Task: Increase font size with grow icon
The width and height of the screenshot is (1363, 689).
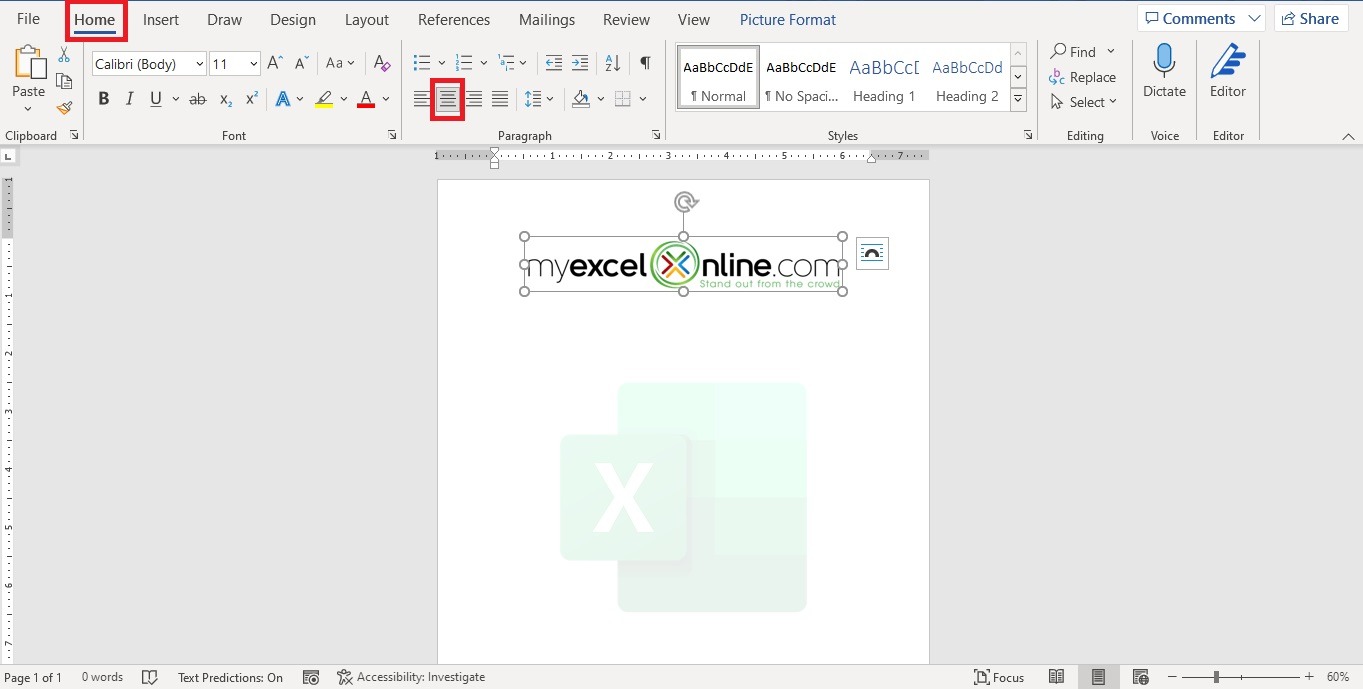Action: [275, 63]
